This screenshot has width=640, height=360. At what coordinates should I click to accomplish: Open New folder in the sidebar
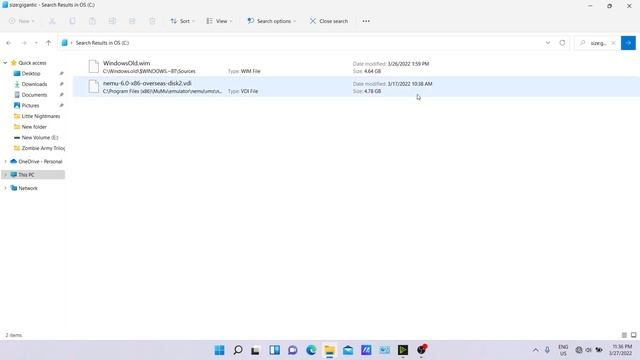click(34, 127)
